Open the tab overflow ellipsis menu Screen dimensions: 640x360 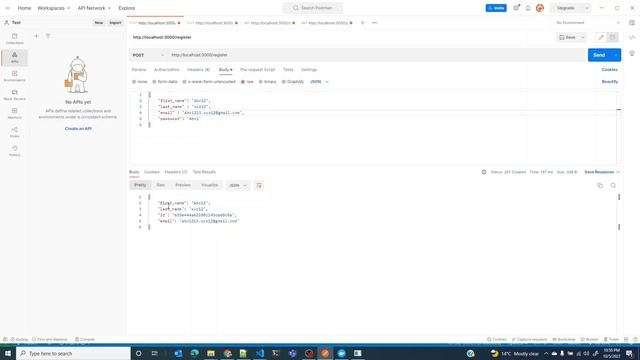(375, 22)
